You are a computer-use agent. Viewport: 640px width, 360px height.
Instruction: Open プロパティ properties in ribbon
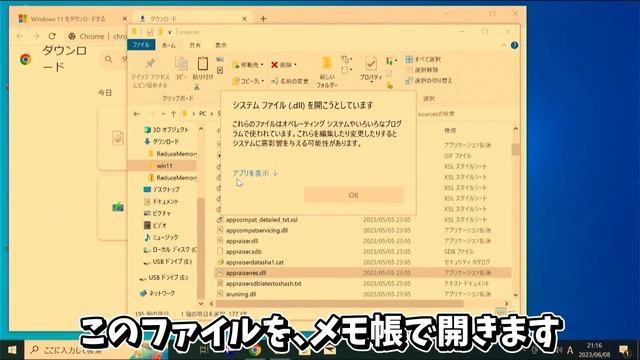click(x=371, y=69)
